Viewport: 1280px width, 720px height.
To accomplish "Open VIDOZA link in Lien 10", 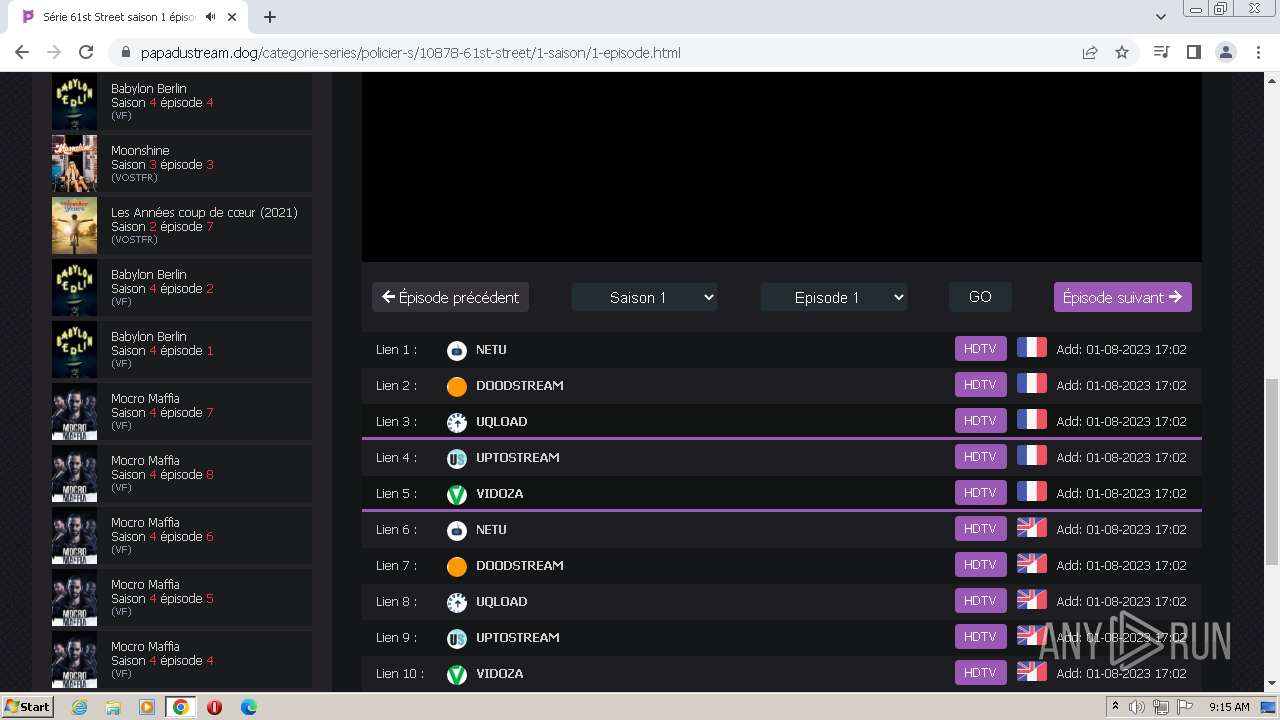I will (x=499, y=674).
